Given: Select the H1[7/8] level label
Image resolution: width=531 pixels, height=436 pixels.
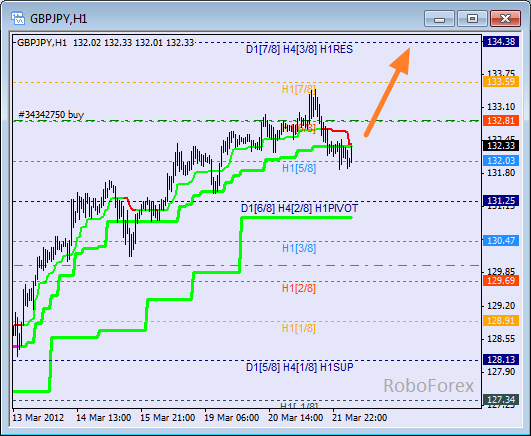Looking at the screenshot, I should tap(299, 89).
